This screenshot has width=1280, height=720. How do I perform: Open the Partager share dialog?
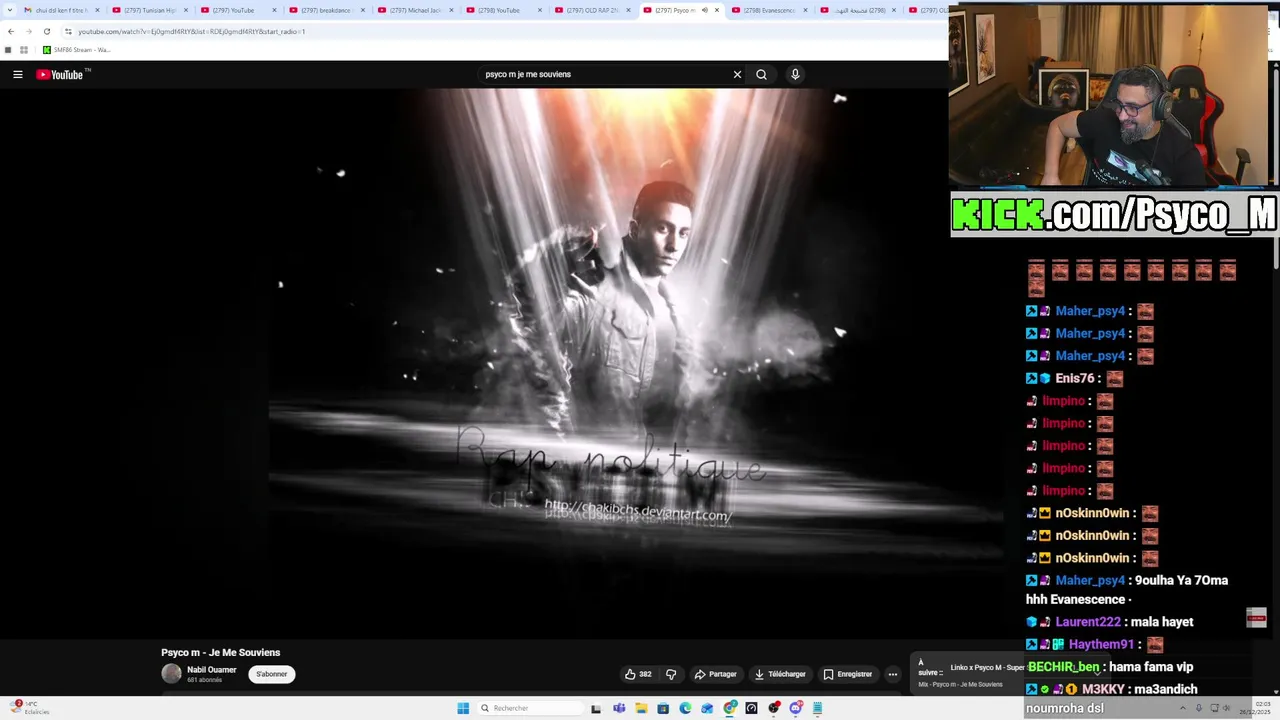click(715, 674)
